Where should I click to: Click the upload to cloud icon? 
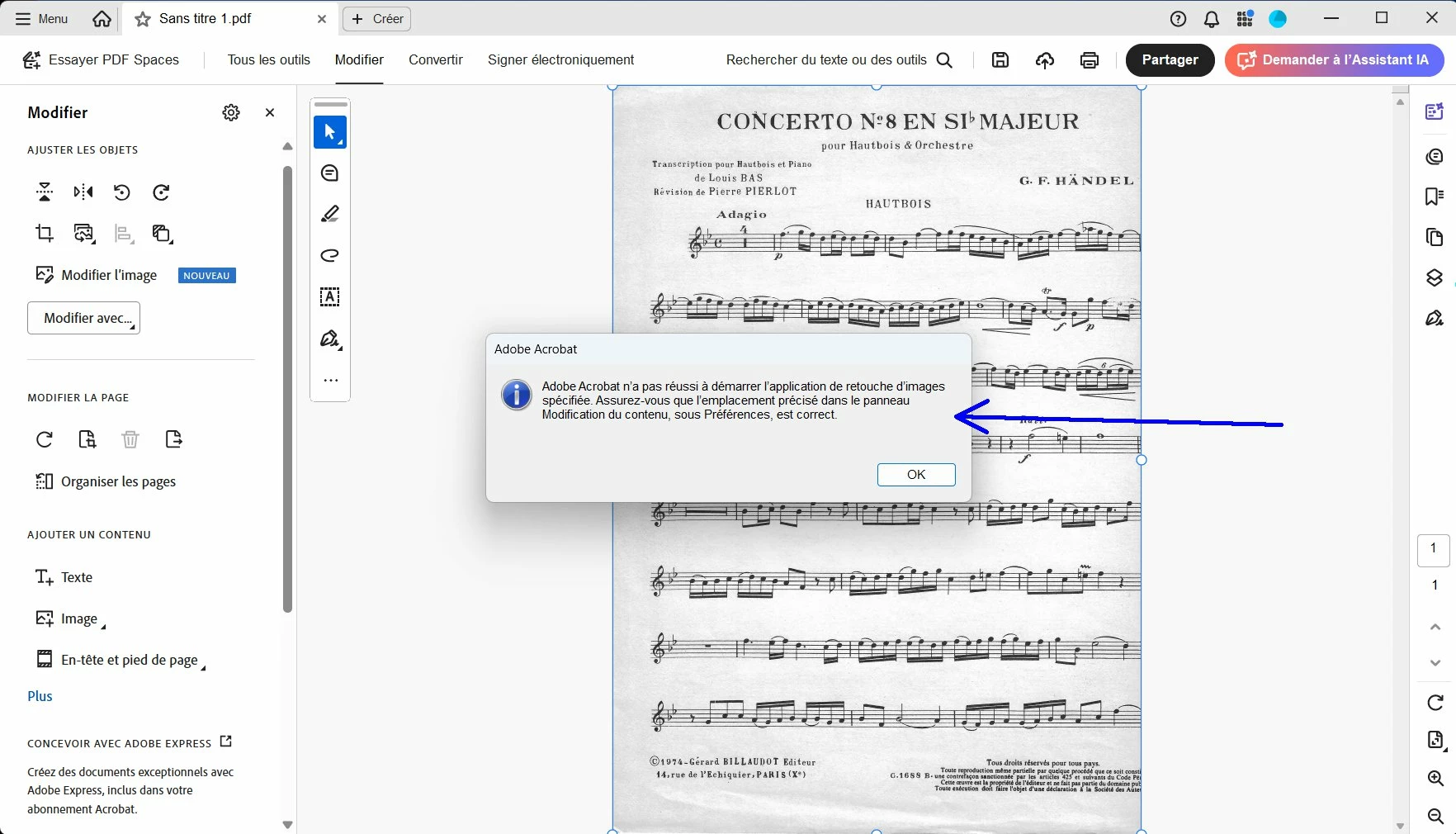[x=1045, y=59]
